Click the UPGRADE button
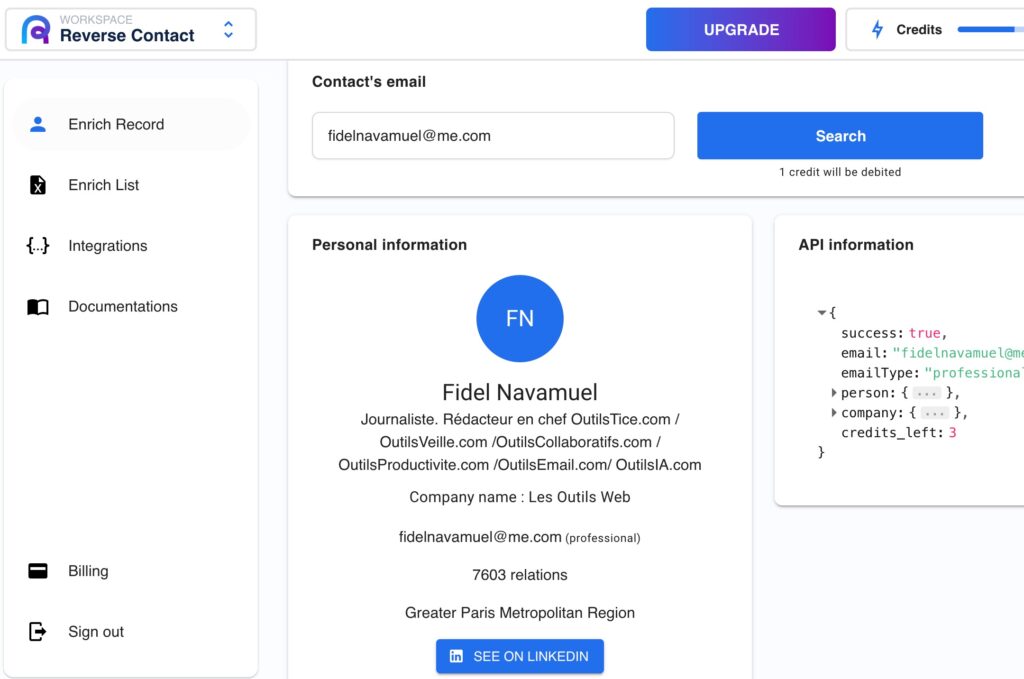 click(x=741, y=29)
